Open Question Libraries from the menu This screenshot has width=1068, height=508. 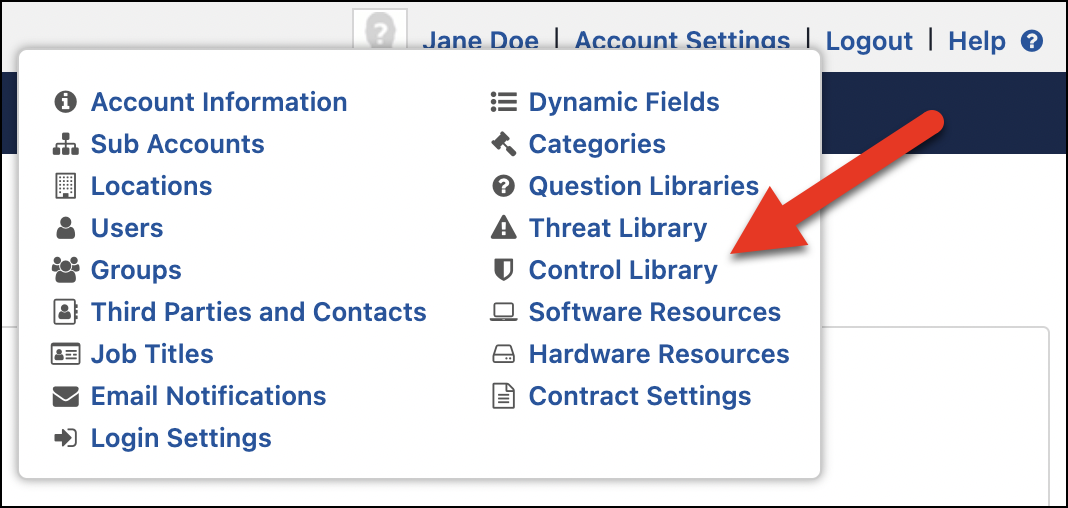pyautogui.click(x=644, y=186)
